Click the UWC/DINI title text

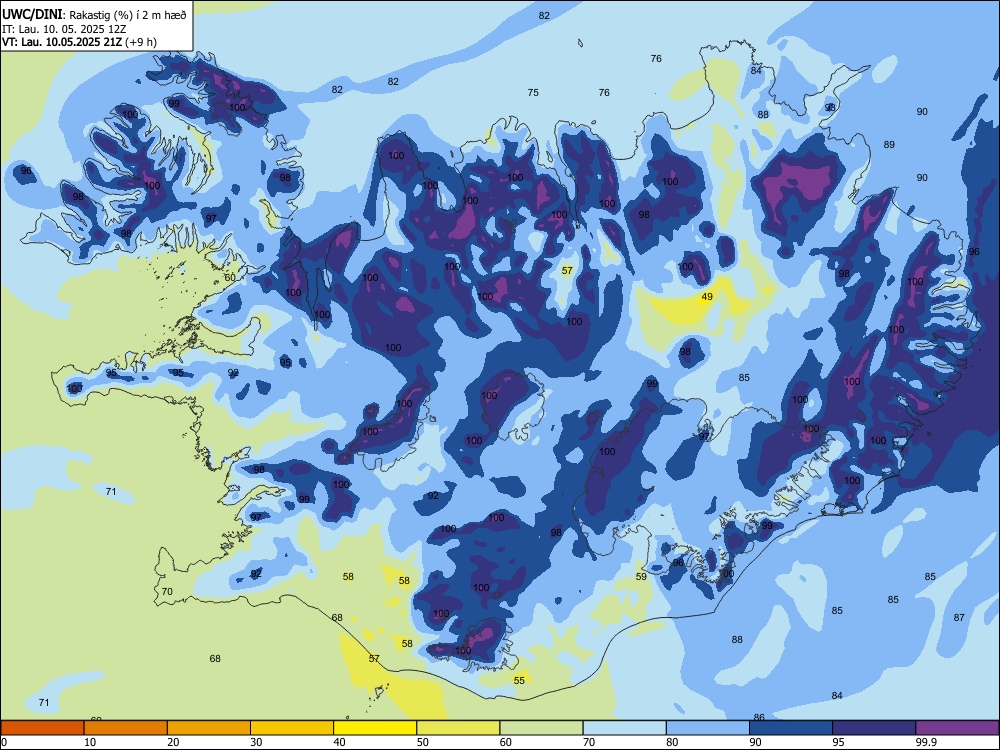[31, 15]
